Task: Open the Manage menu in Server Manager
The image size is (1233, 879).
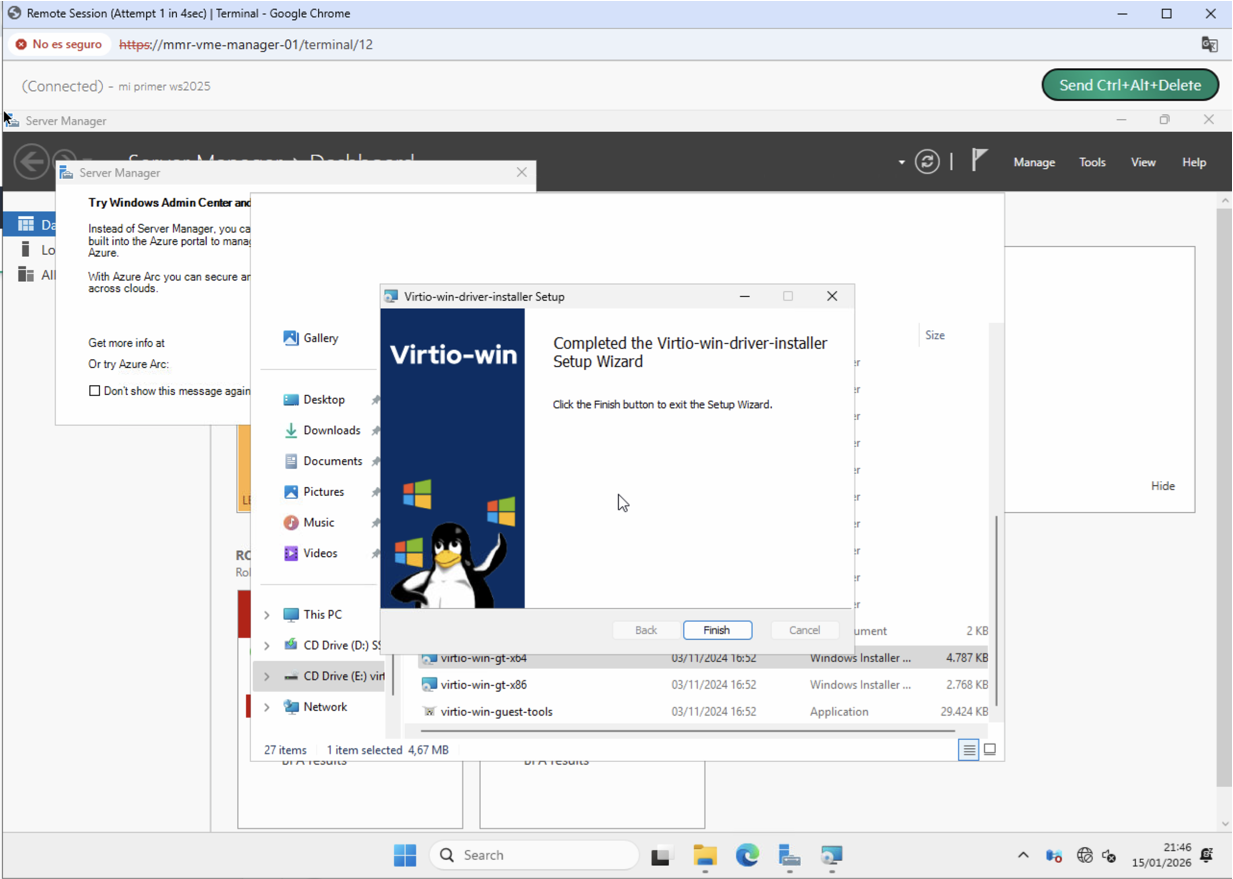Action: pos(1034,161)
